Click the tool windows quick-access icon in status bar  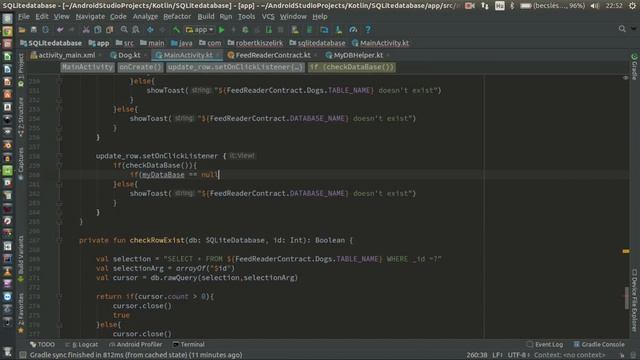click(x=23, y=355)
